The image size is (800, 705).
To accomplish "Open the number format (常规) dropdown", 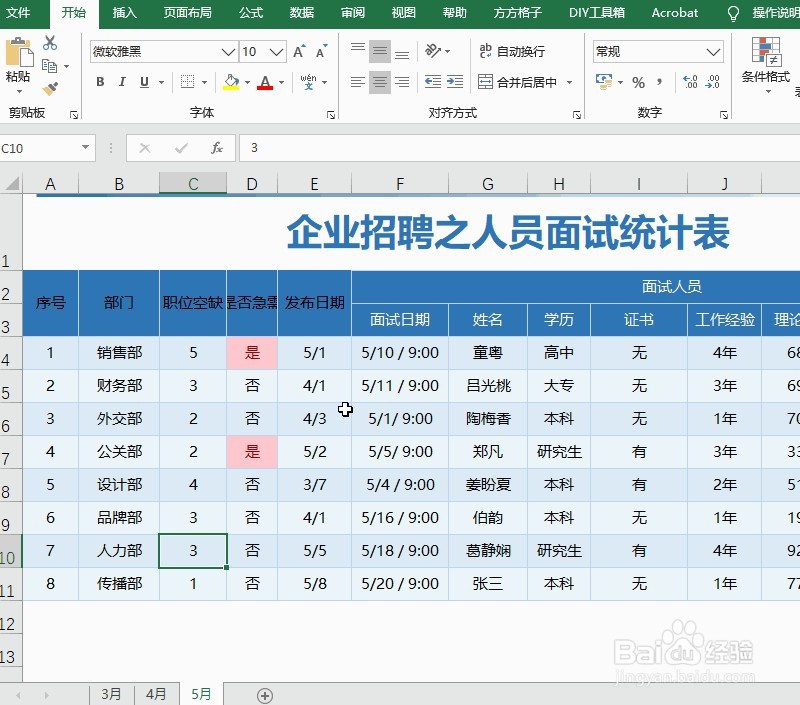I will (x=712, y=51).
